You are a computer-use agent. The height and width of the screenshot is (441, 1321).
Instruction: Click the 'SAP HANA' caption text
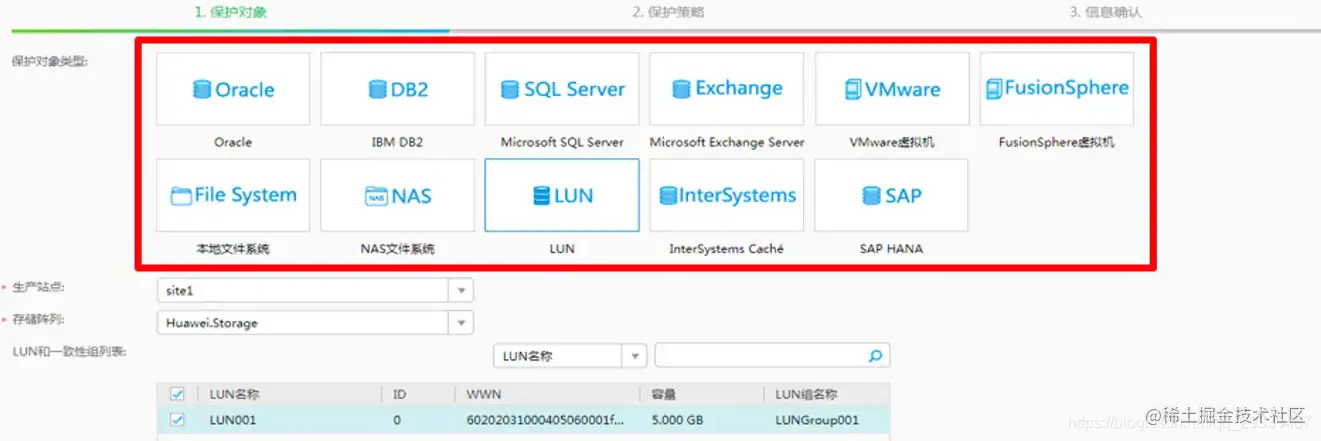(x=891, y=248)
